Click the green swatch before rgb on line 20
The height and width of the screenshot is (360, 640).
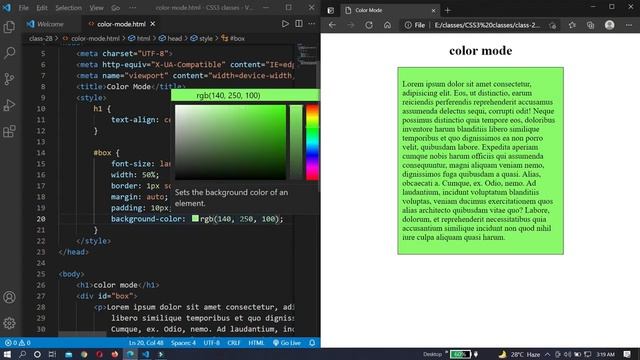(195, 218)
